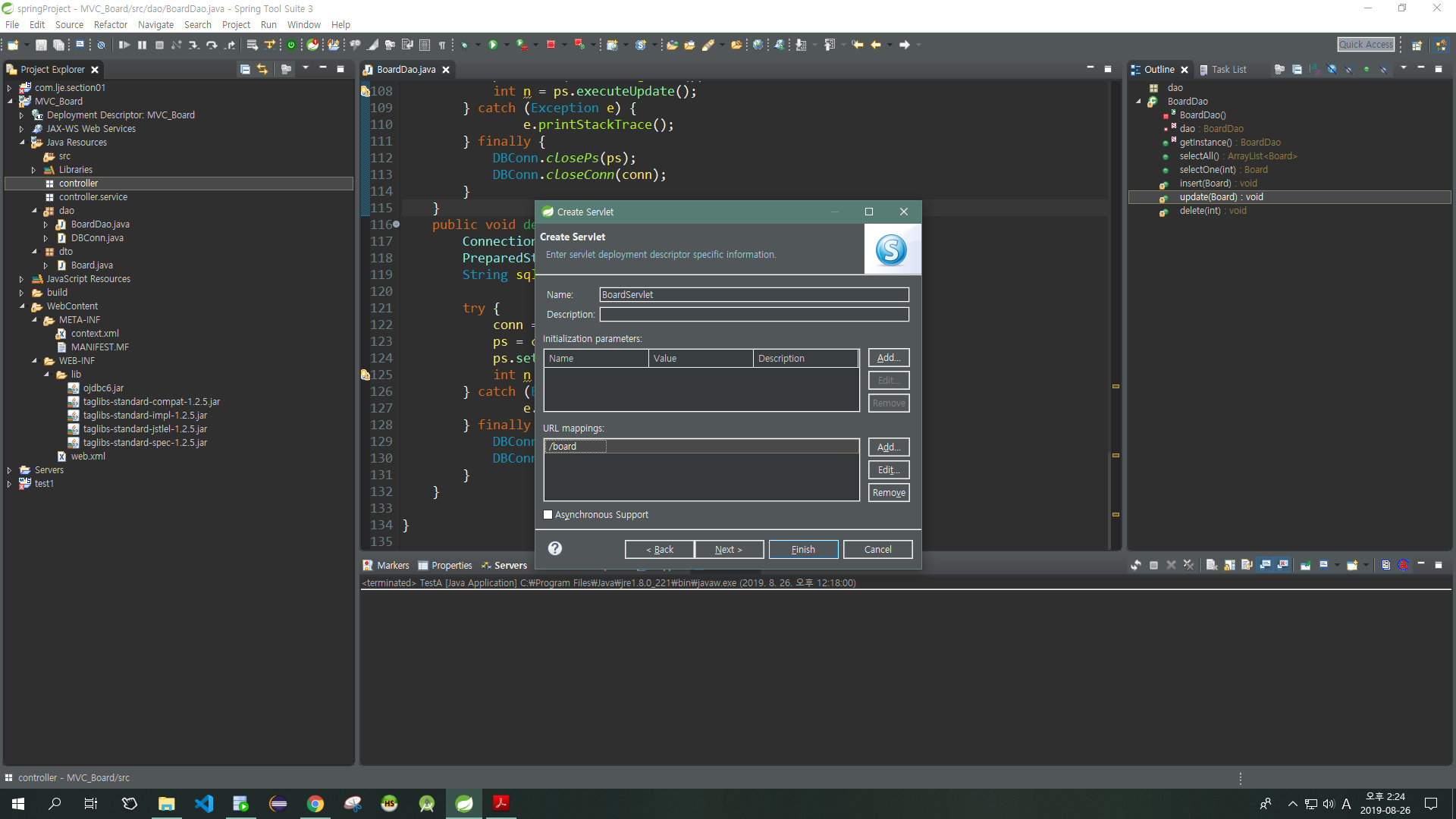Click Save icon in main toolbar
The image size is (1456, 819).
coord(41,45)
